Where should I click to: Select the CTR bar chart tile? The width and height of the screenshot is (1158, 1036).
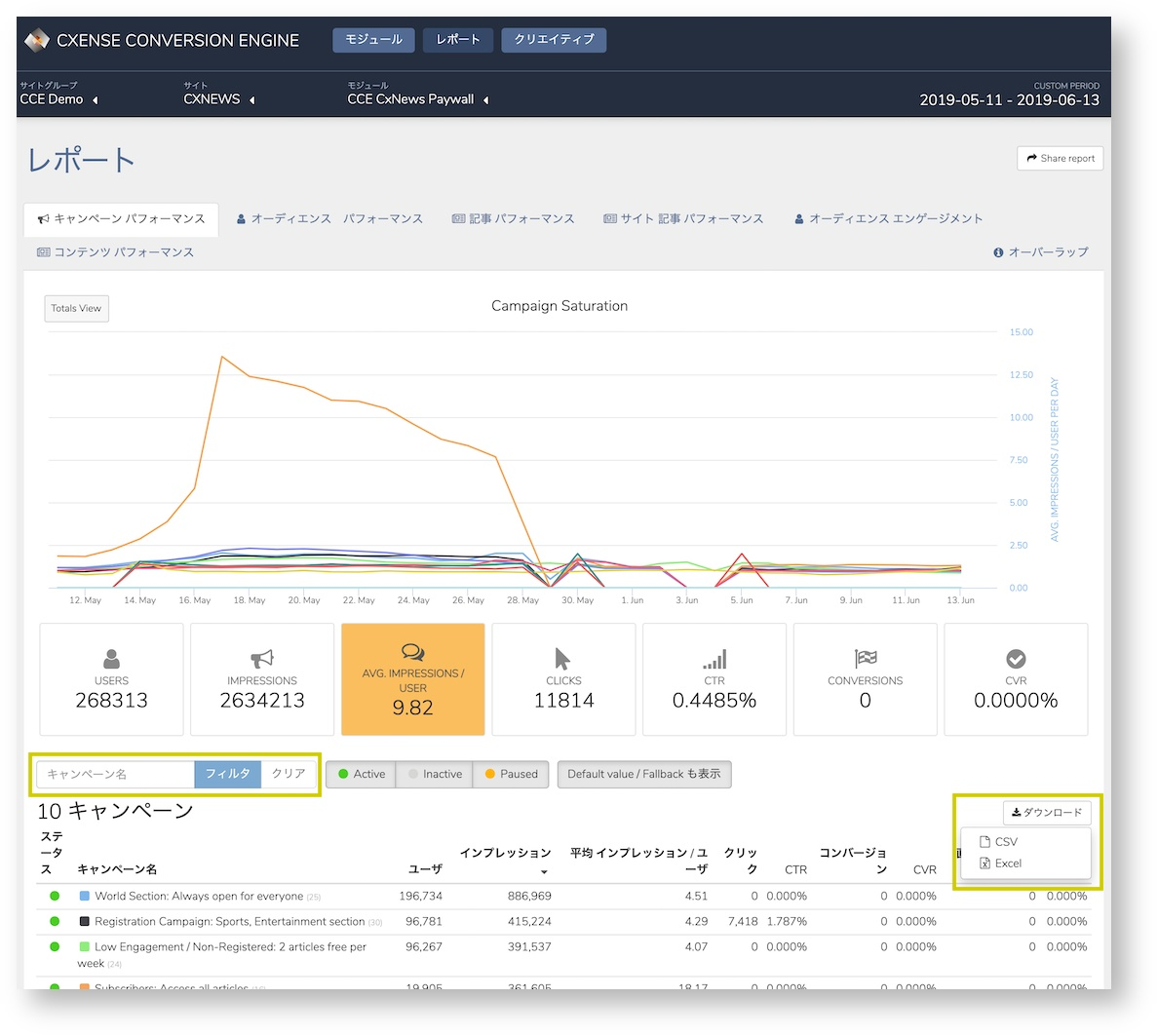[714, 679]
